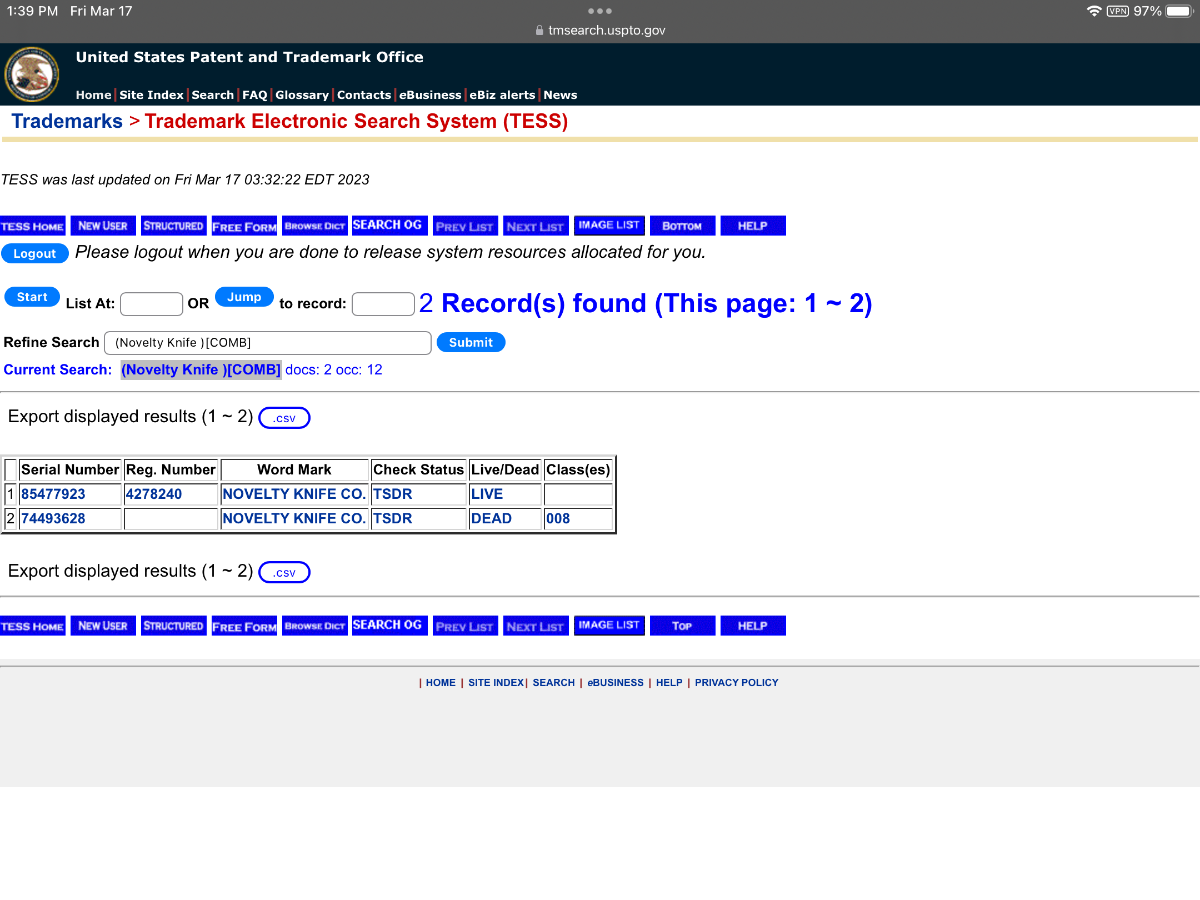Screen dimensions: 1200x900
Task: Click class 008 link
Action: (558, 518)
